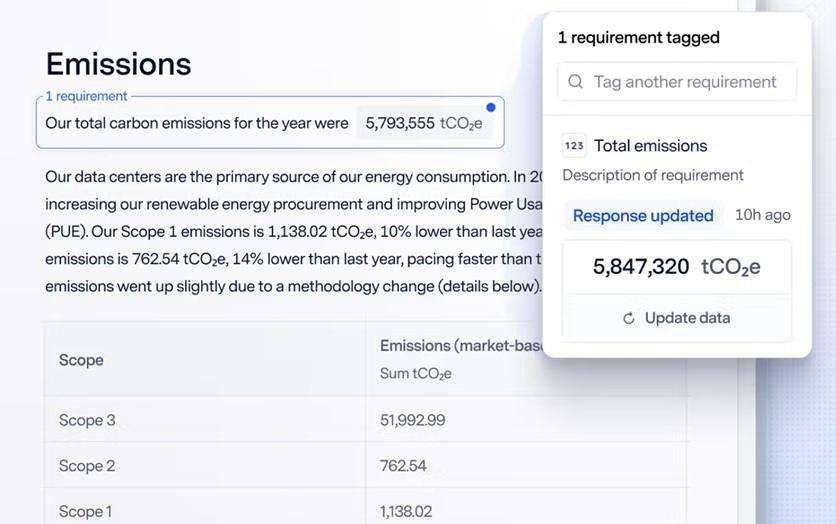Select the 5,847,320 tCO₂e response value
Viewport: 836px width, 524px height.
point(676,267)
